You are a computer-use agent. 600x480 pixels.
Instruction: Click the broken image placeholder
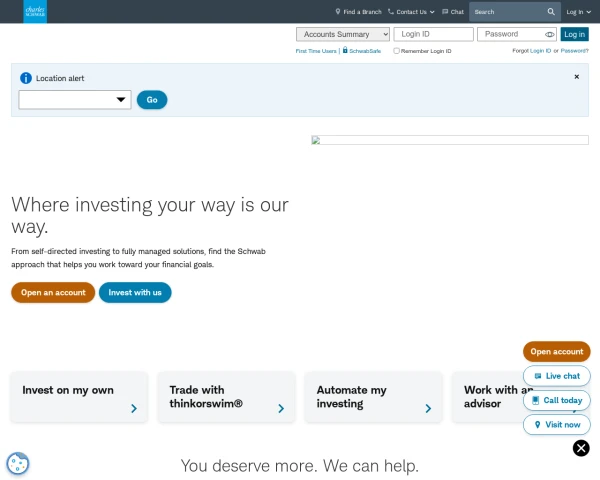(450, 140)
